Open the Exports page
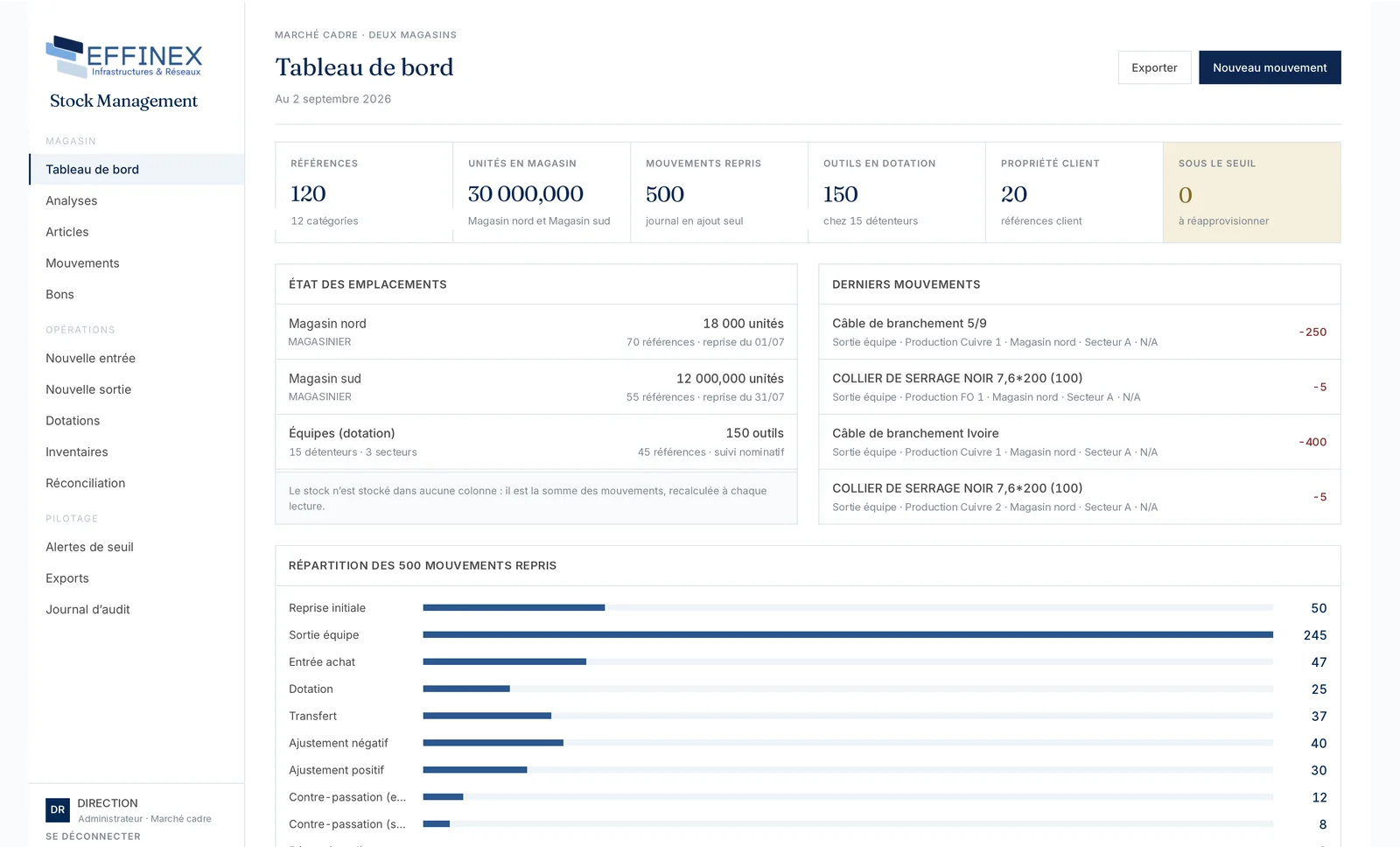Viewport: 1400px width, 847px height. coord(136,578)
